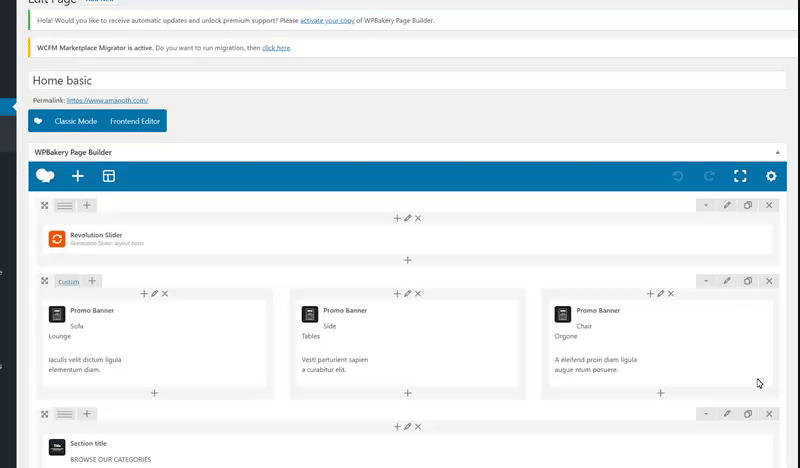Toggle collapse of Section title row
The height and width of the screenshot is (468, 800).
706,414
